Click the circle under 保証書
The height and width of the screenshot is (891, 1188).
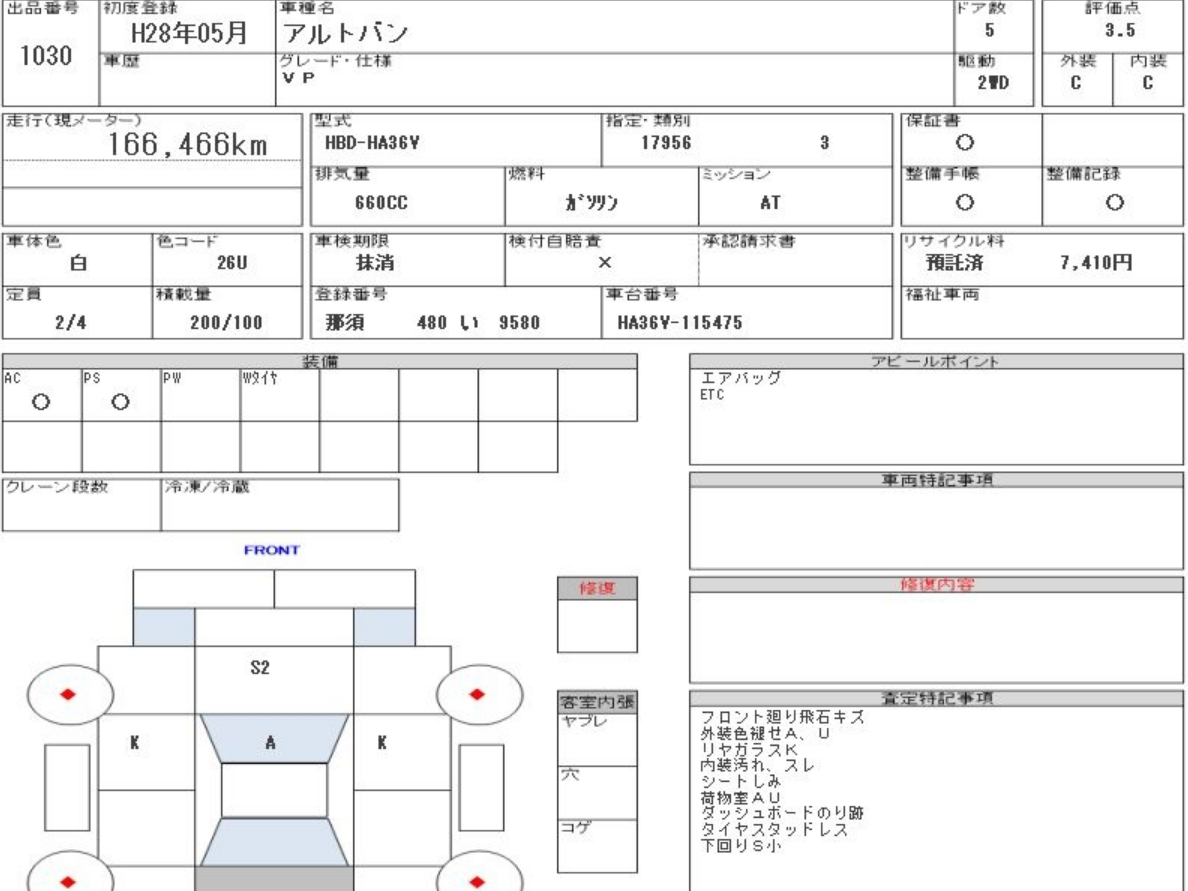[x=965, y=144]
